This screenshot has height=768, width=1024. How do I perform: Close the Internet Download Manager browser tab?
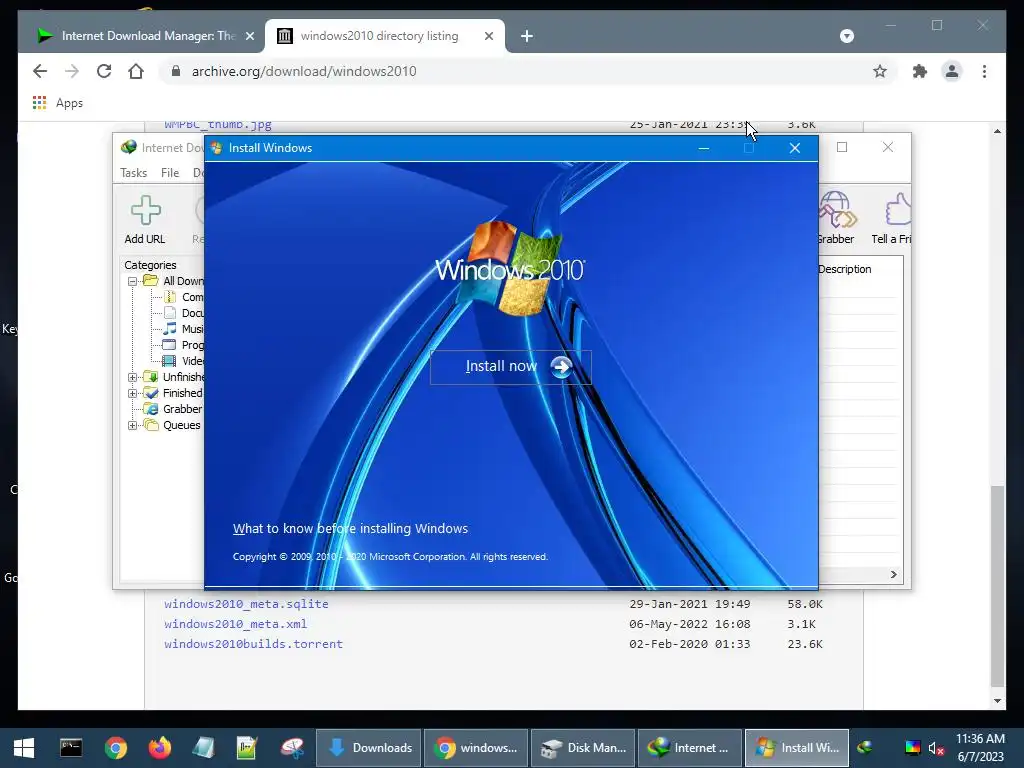click(x=249, y=36)
